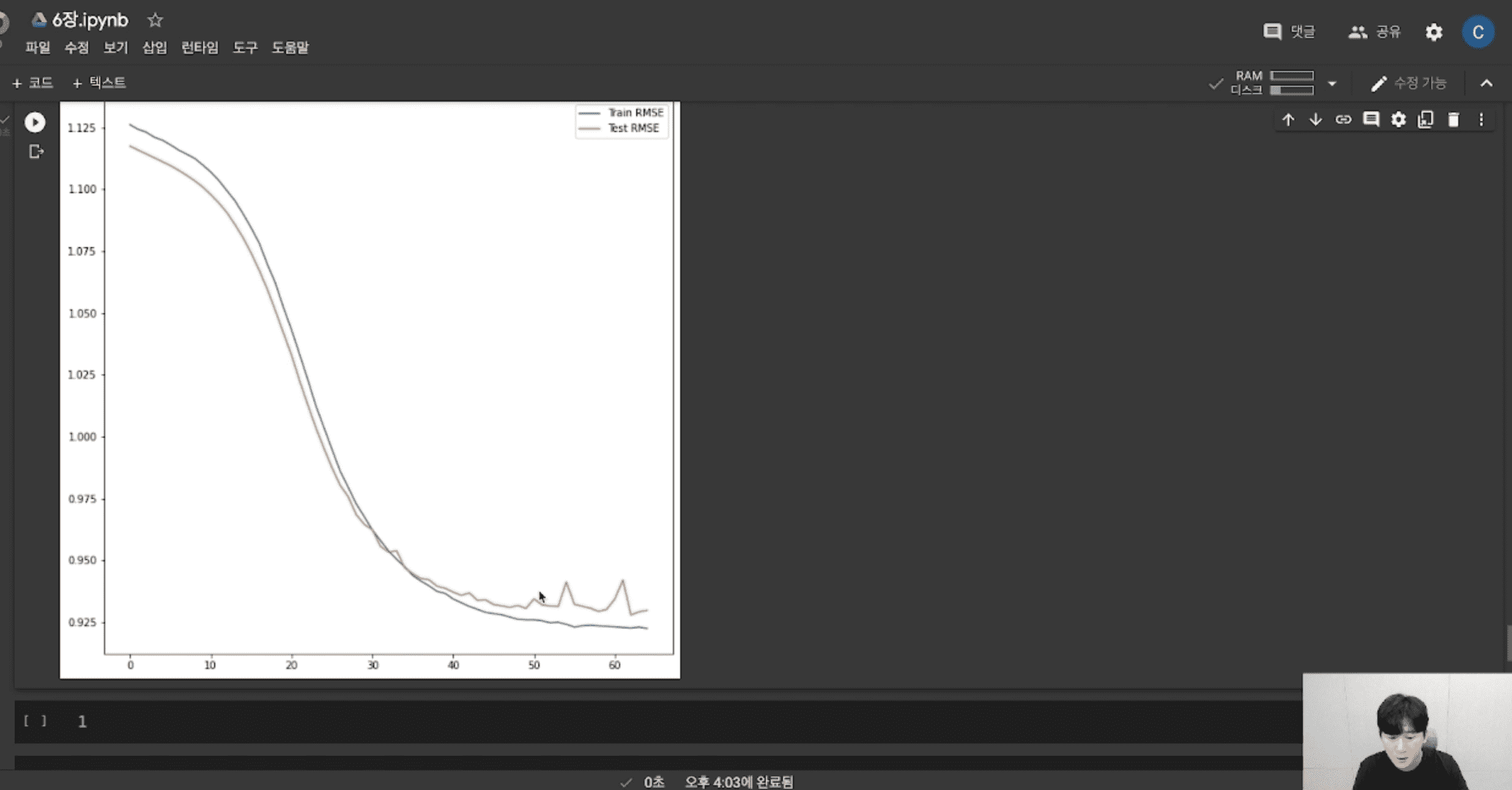Expand RAM and disk resources dropdown
This screenshot has width=1512, height=790.
1332,83
